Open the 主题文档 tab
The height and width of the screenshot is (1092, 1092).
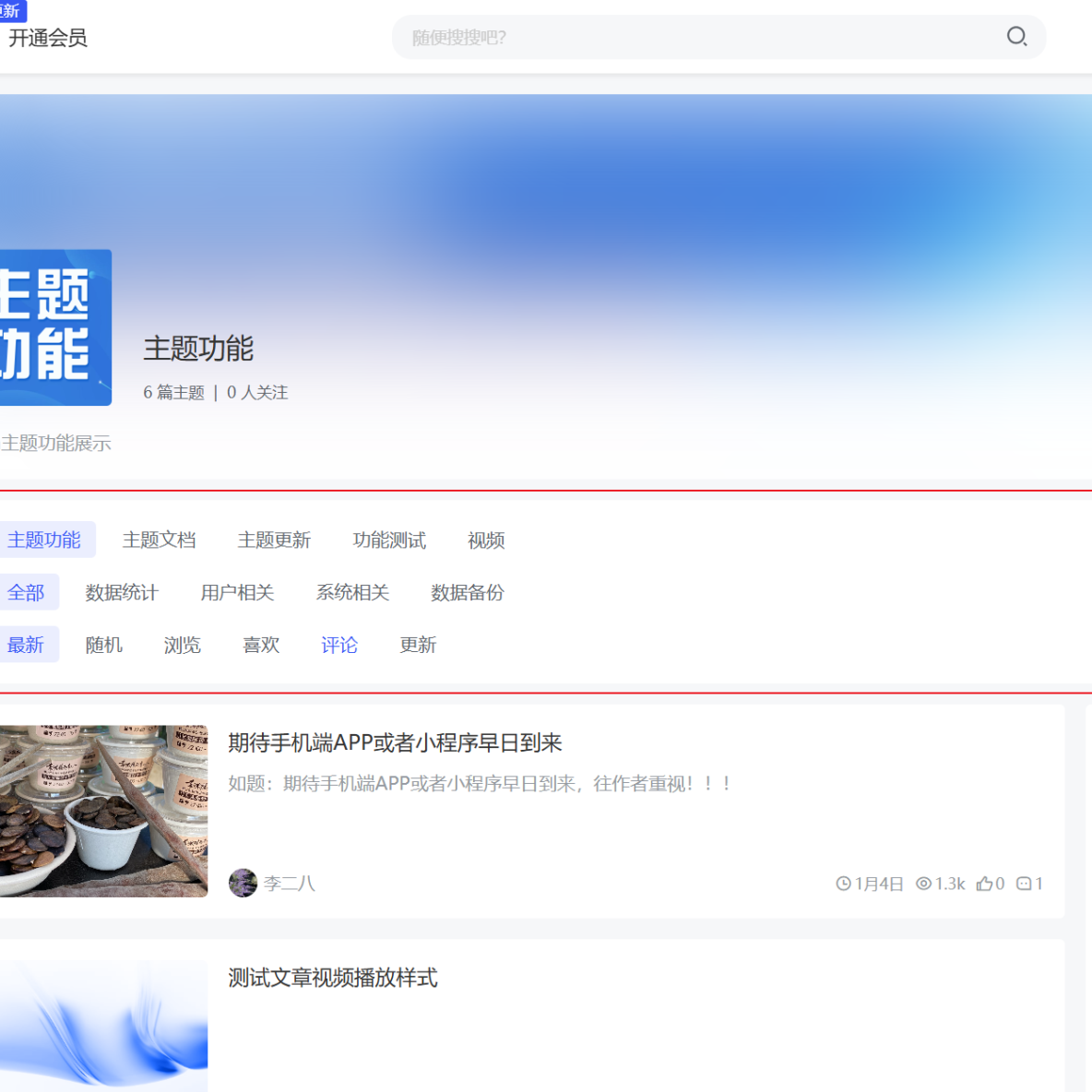tap(160, 540)
